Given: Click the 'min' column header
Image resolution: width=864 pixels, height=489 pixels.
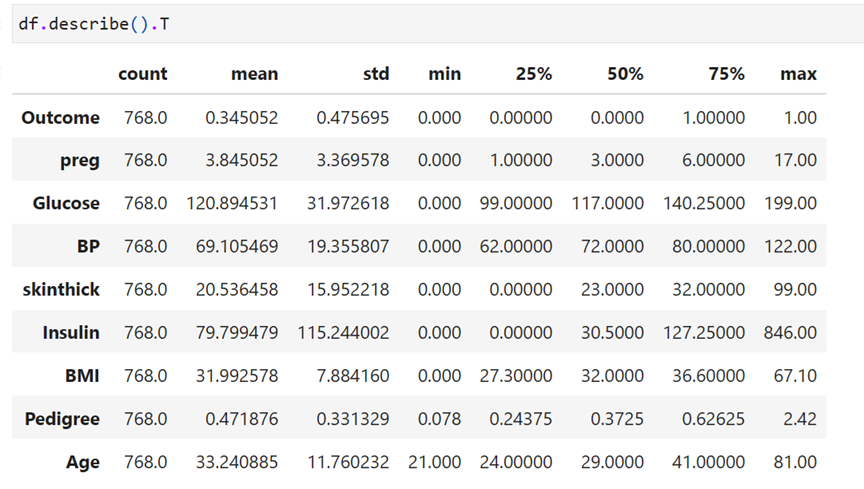Looking at the screenshot, I should click(x=445, y=74).
